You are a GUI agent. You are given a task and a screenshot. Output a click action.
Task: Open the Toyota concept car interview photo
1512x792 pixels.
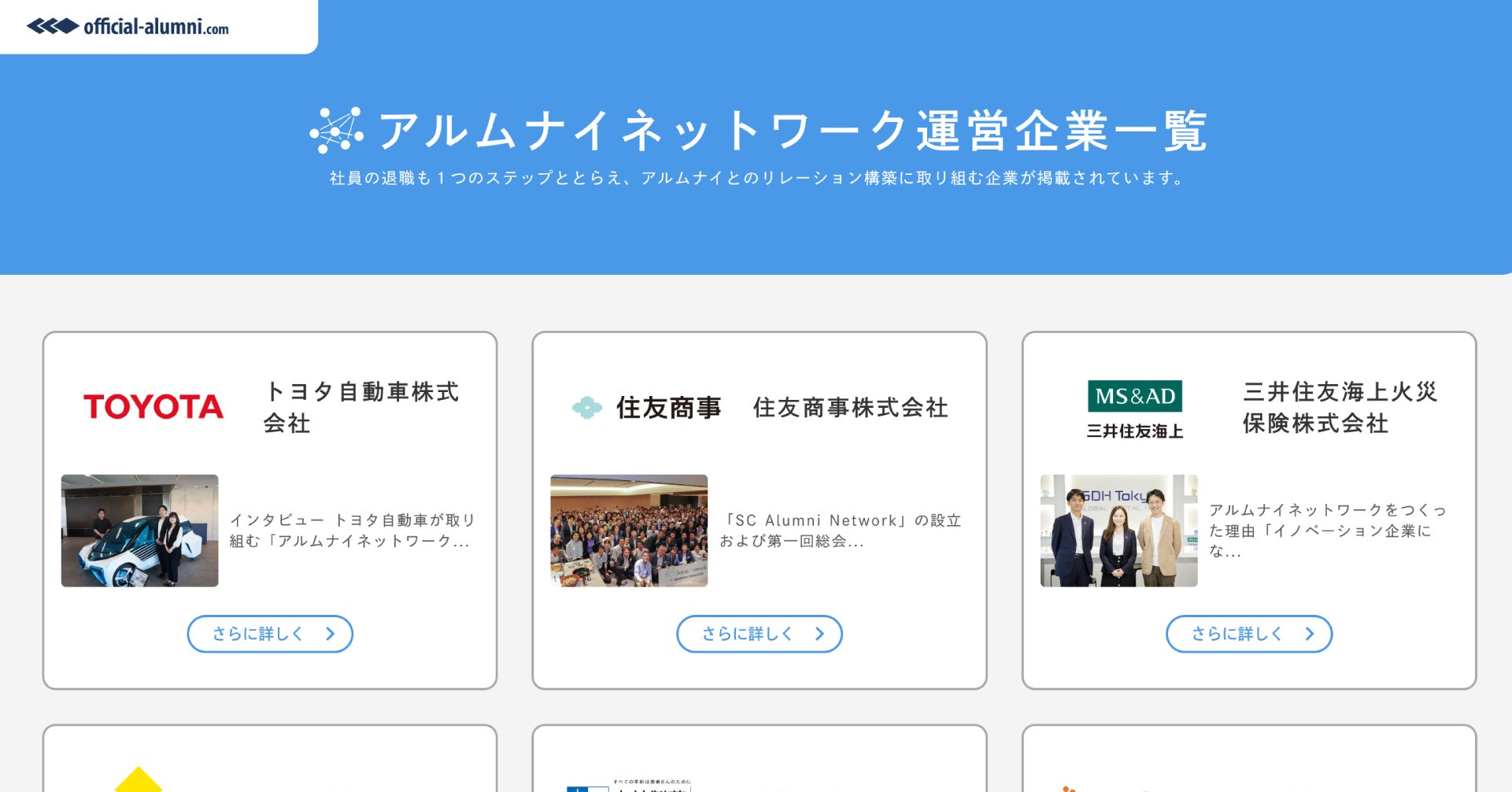click(x=140, y=531)
